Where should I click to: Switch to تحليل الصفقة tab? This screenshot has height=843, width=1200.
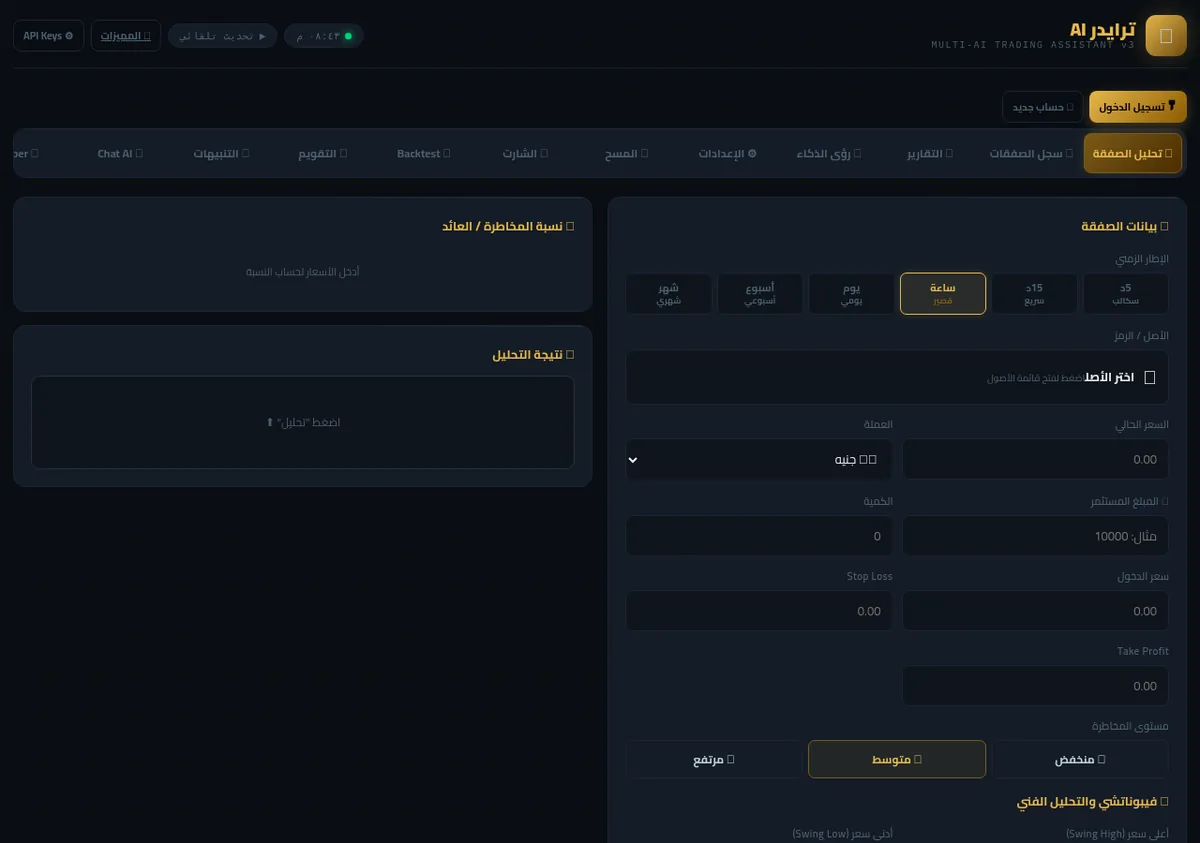(1133, 154)
